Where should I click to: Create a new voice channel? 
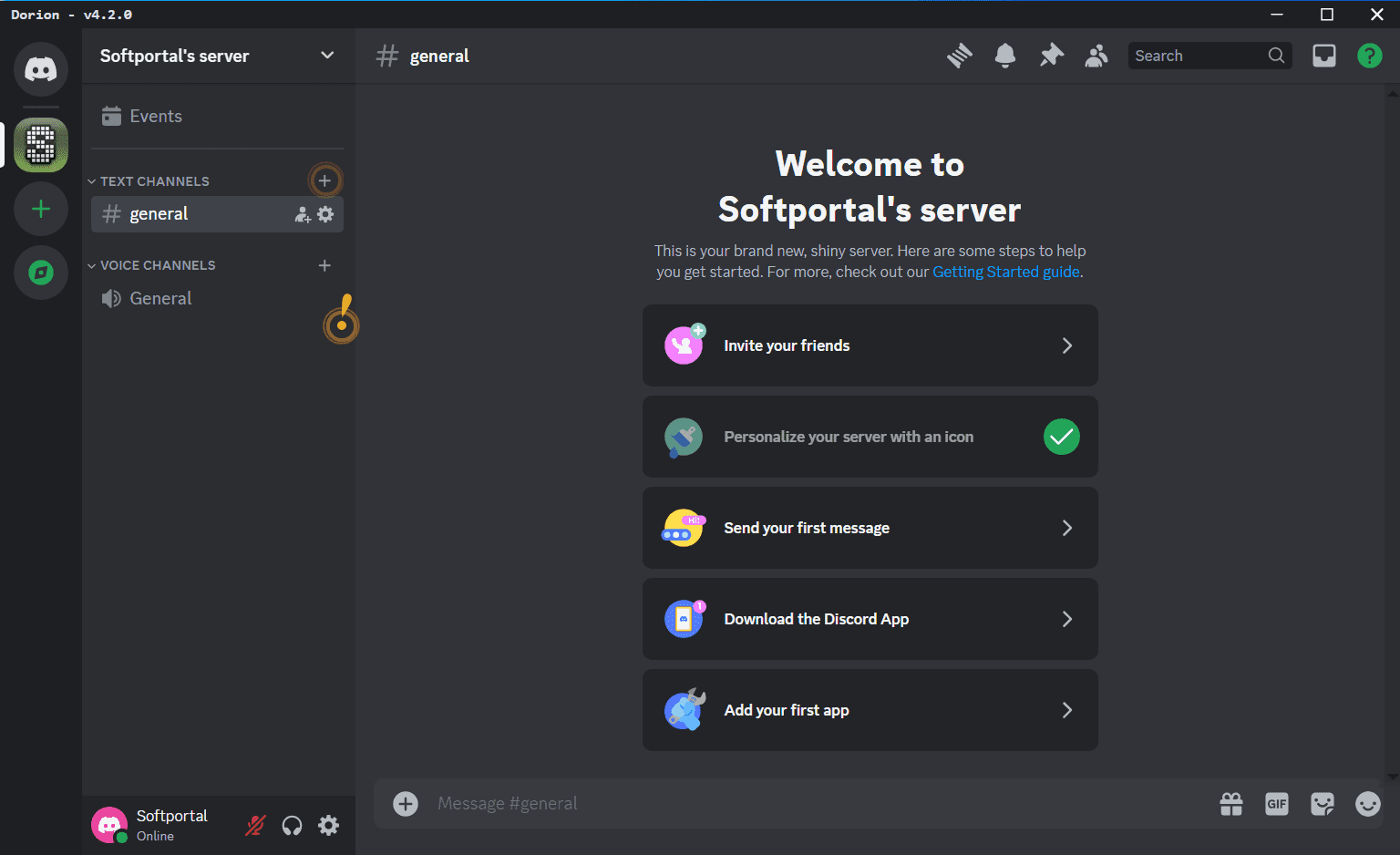pyautogui.click(x=324, y=265)
